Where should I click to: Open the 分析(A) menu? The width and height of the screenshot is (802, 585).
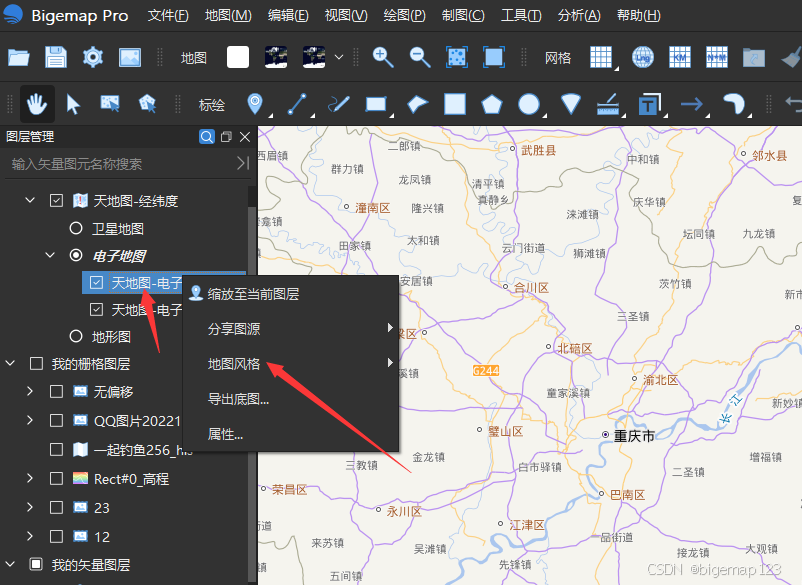[x=579, y=16]
